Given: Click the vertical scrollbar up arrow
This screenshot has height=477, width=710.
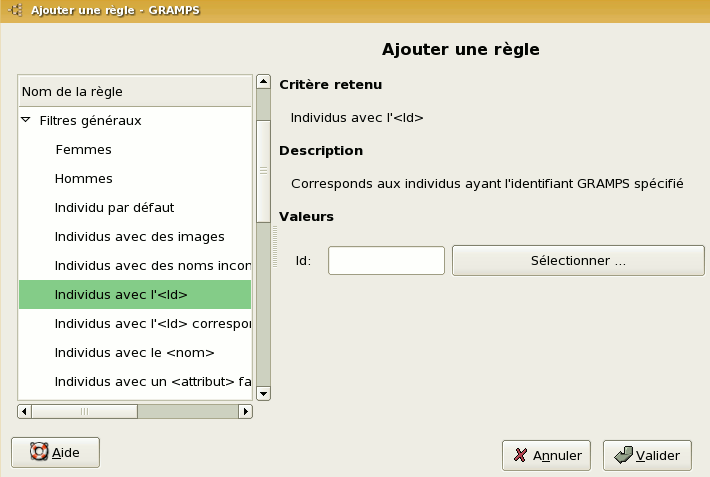Looking at the screenshot, I should tap(264, 82).
